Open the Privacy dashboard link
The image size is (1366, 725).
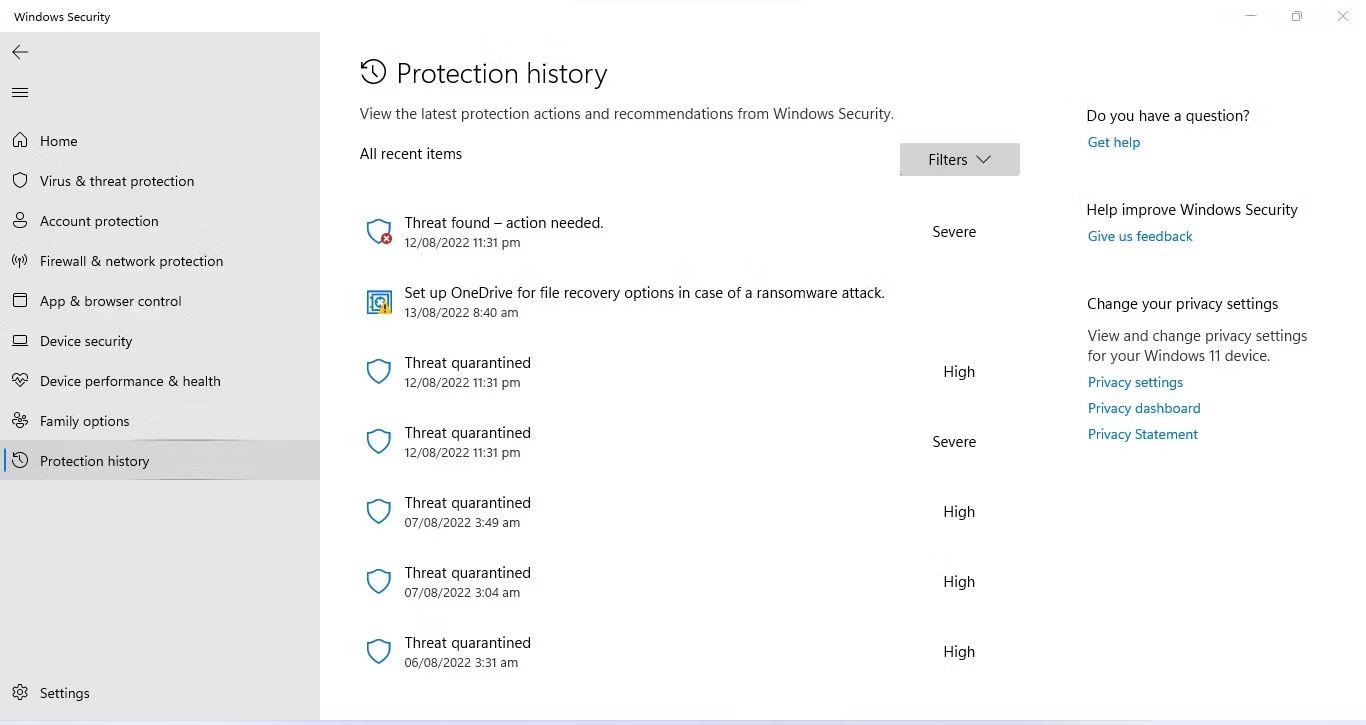point(1143,408)
